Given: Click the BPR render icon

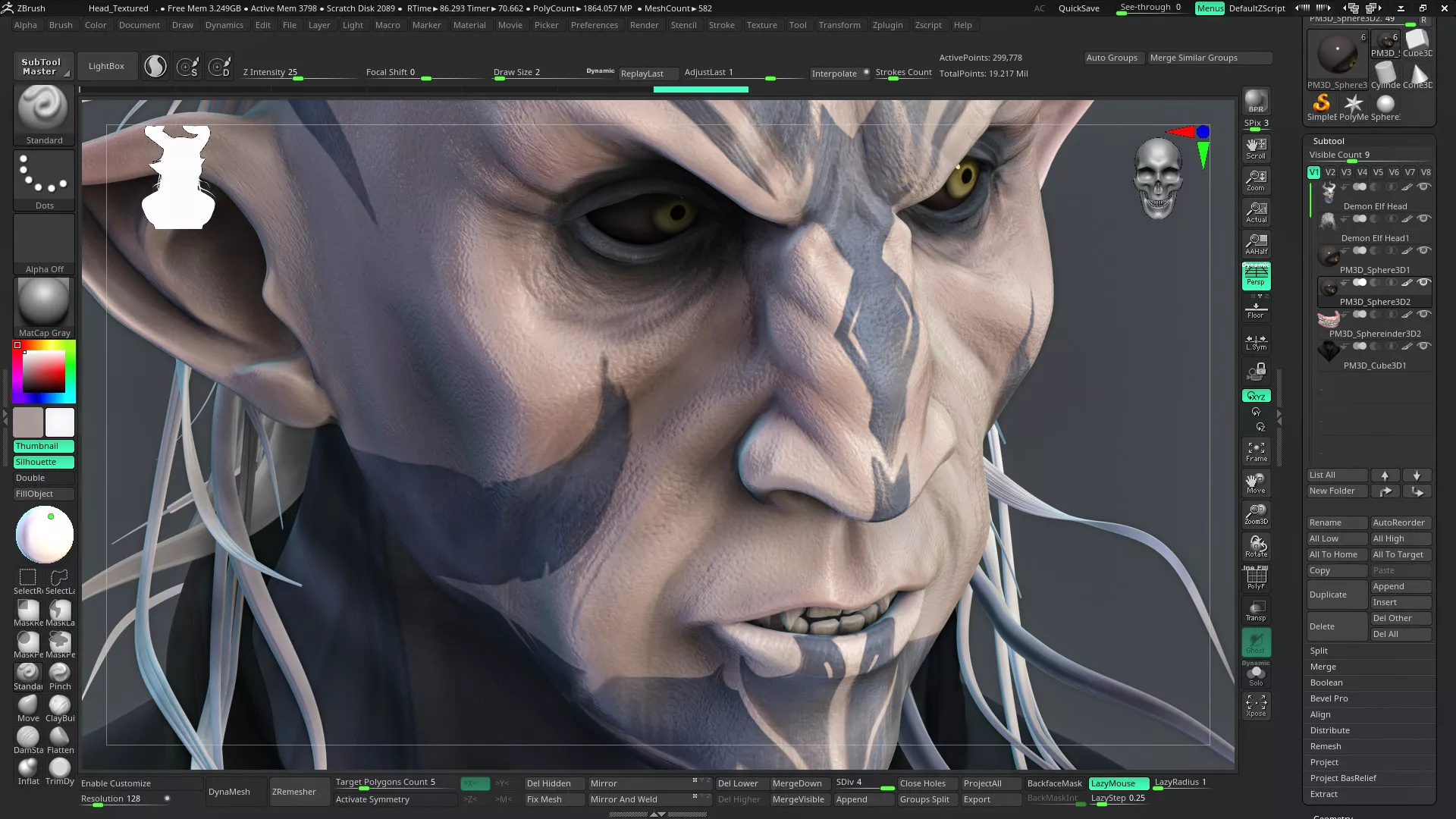Looking at the screenshot, I should tap(1256, 101).
